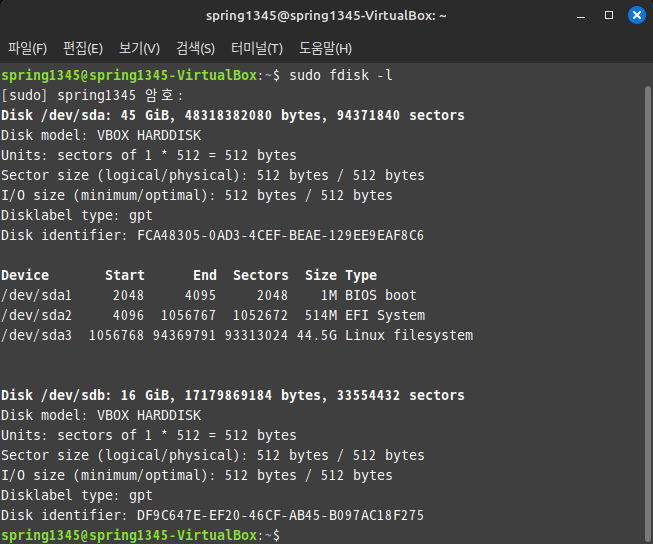Click the bottom command prompt line
Screen dimensions: 653x544
140,535
